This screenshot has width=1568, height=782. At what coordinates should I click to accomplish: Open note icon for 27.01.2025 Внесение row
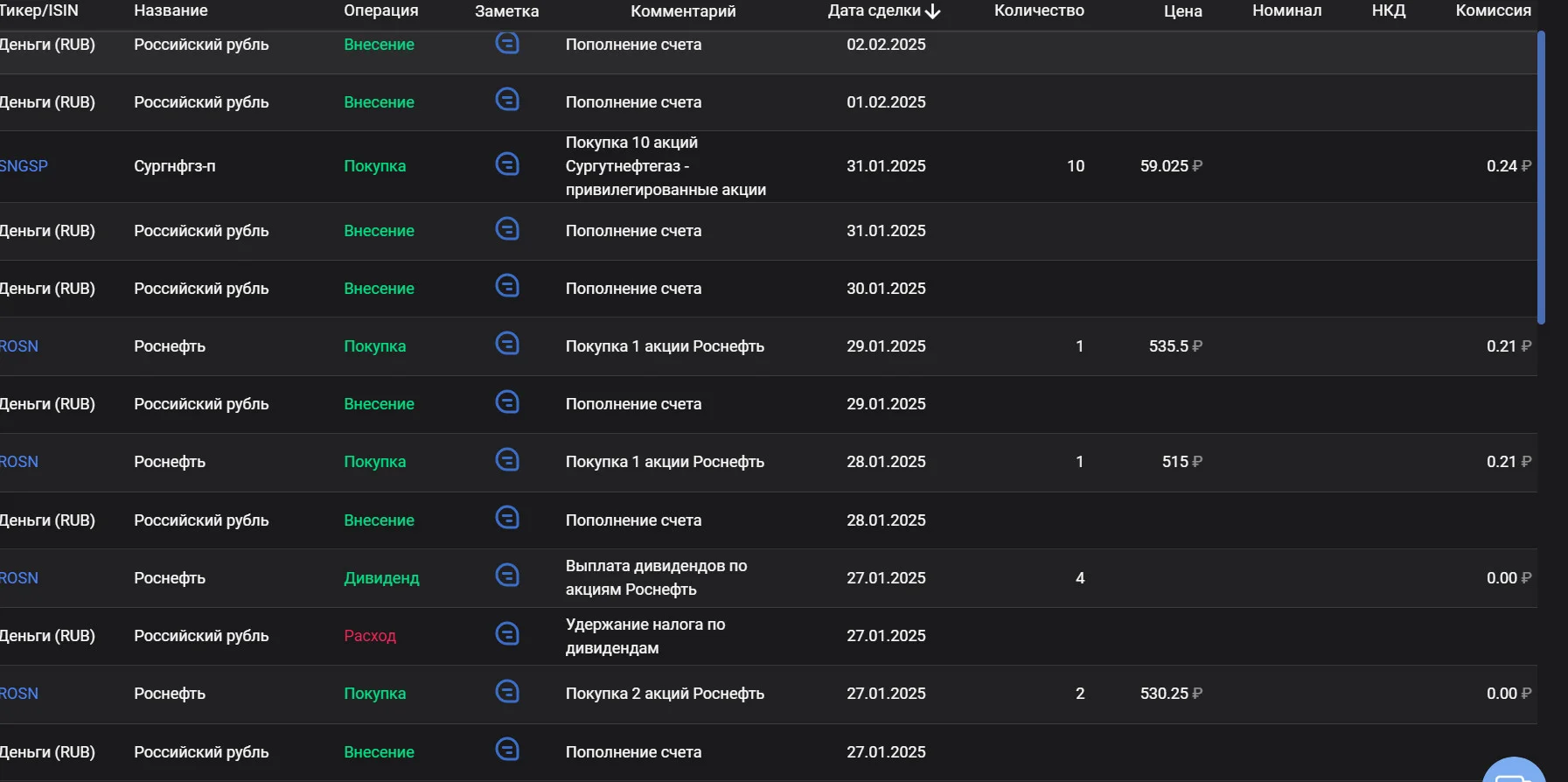(507, 750)
